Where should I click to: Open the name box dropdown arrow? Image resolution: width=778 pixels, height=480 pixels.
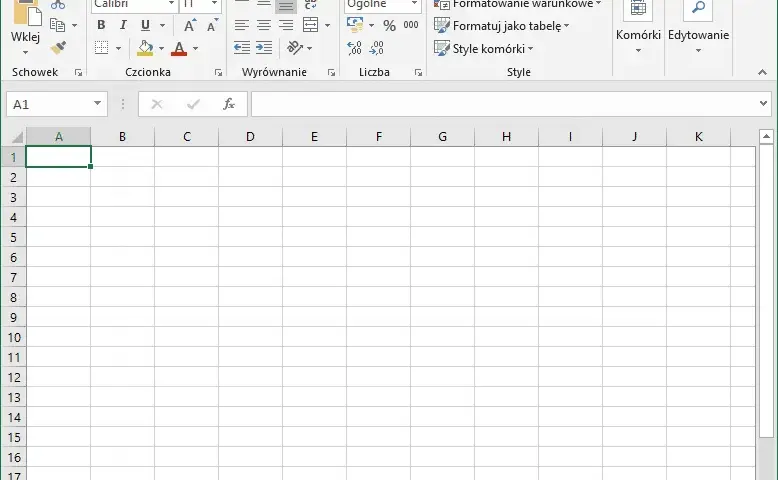(x=98, y=104)
